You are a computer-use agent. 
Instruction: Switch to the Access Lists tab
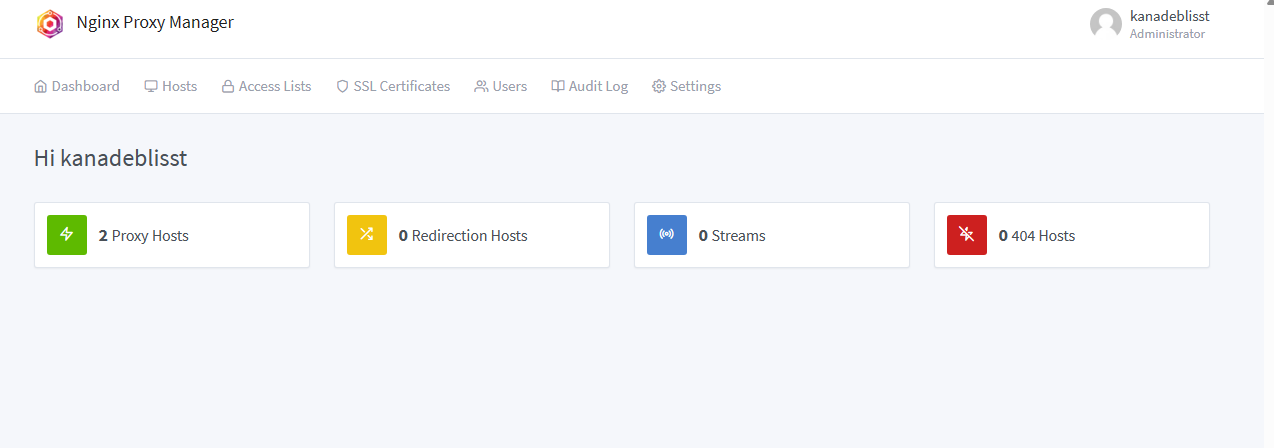266,86
